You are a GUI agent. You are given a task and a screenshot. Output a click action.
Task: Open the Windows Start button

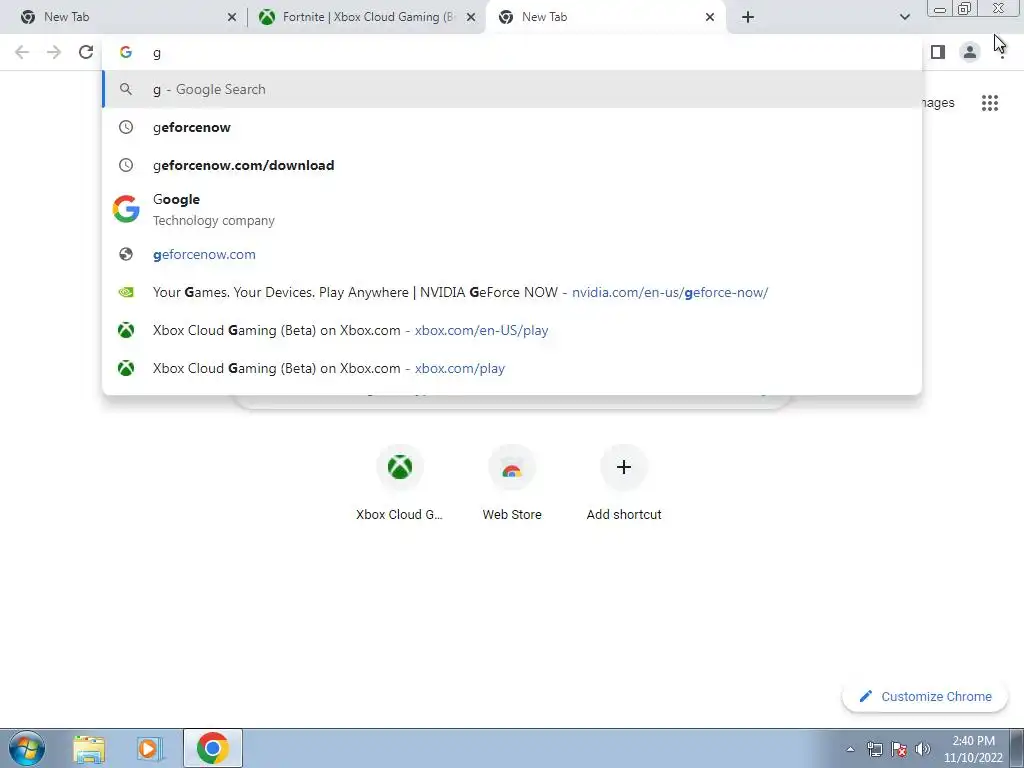point(27,748)
